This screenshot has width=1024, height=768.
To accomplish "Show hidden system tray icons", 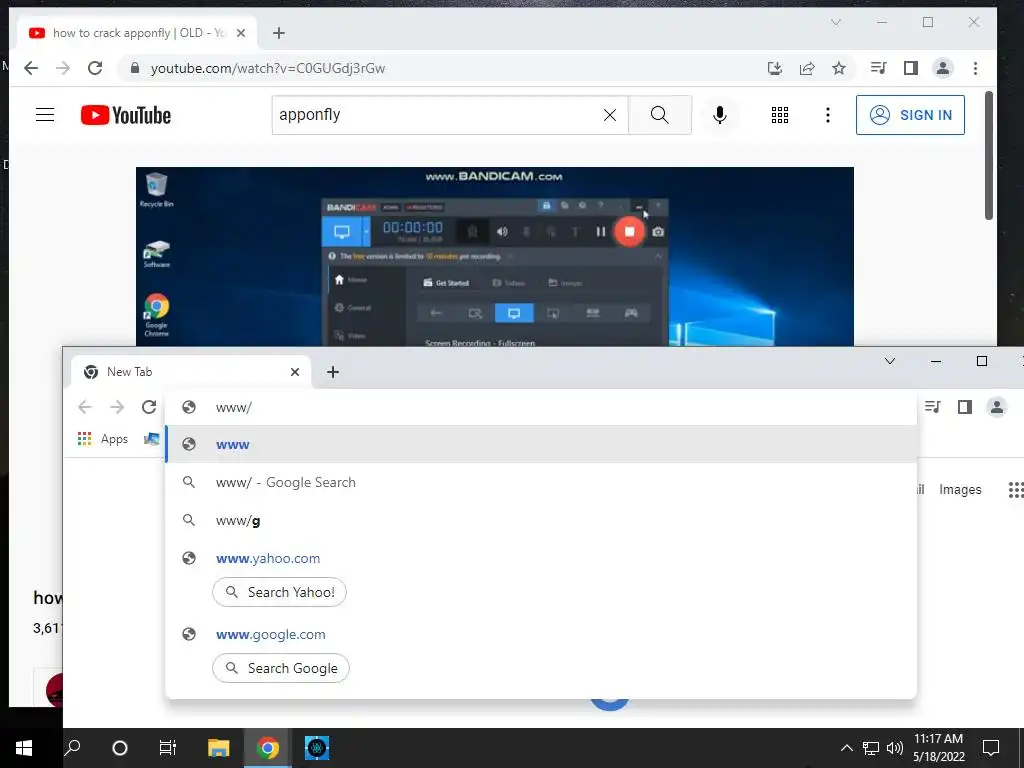I will 846,748.
